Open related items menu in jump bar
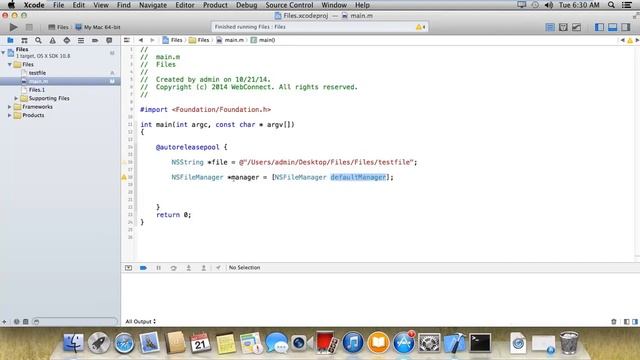This screenshot has width=640, height=360. click(x=127, y=40)
